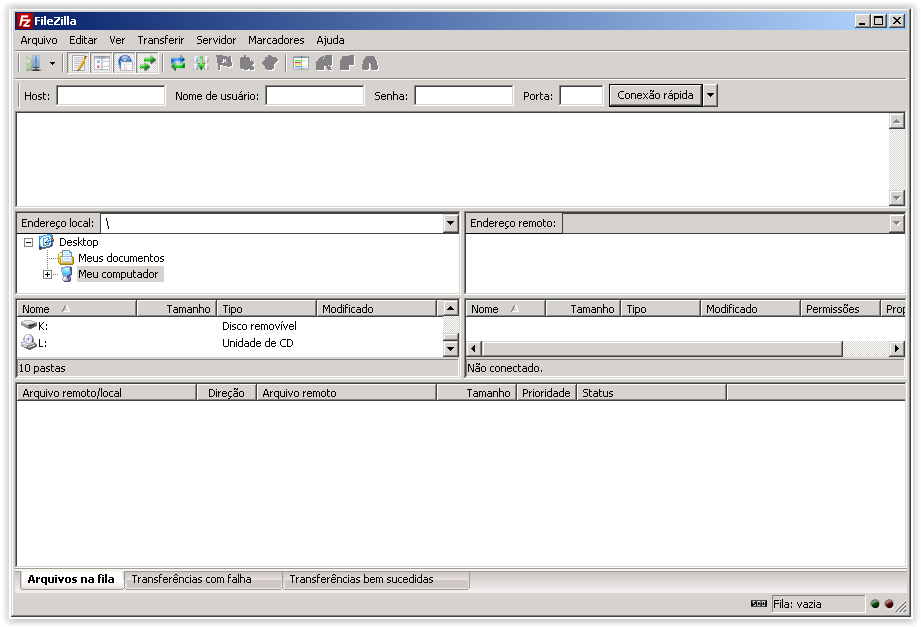The image size is (921, 627).
Task: Open the Endereço local path dropdown
Action: 451,223
